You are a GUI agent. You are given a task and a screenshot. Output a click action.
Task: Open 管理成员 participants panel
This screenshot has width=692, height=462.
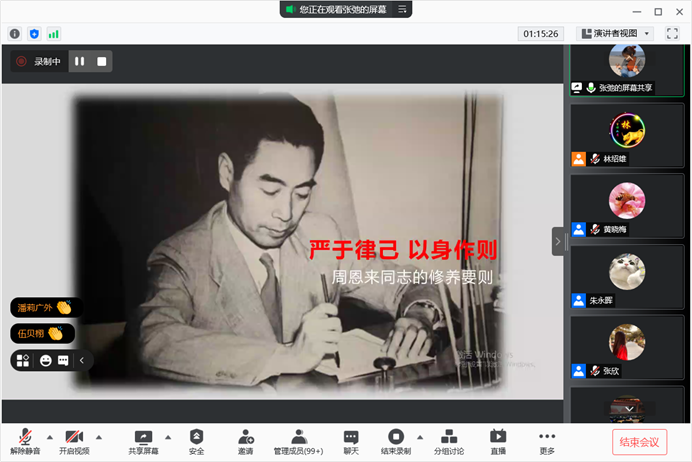click(298, 442)
